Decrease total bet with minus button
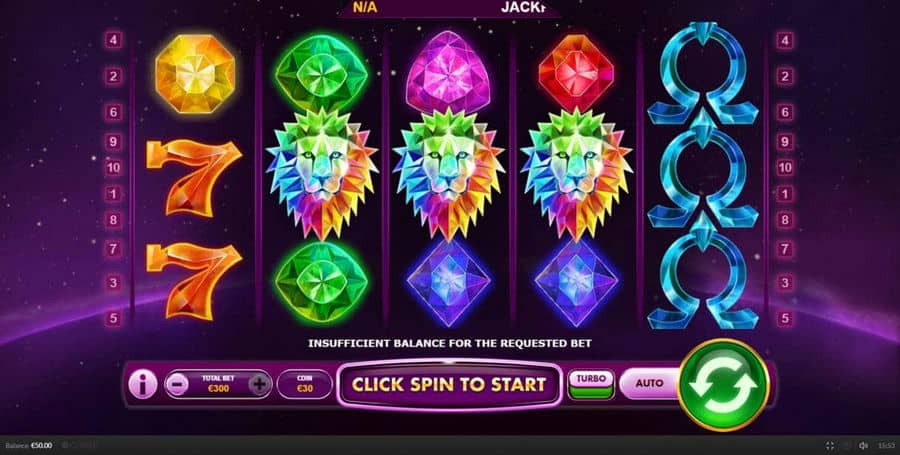 tap(177, 384)
